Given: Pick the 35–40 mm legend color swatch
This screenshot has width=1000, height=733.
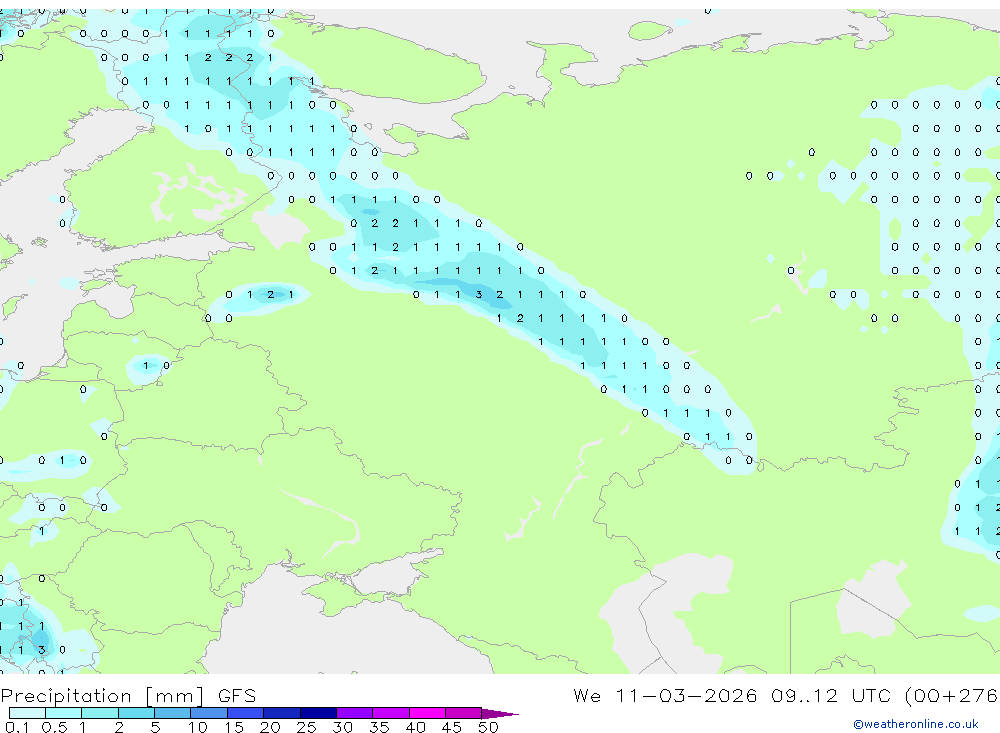Looking at the screenshot, I should pyautogui.click(x=390, y=713).
